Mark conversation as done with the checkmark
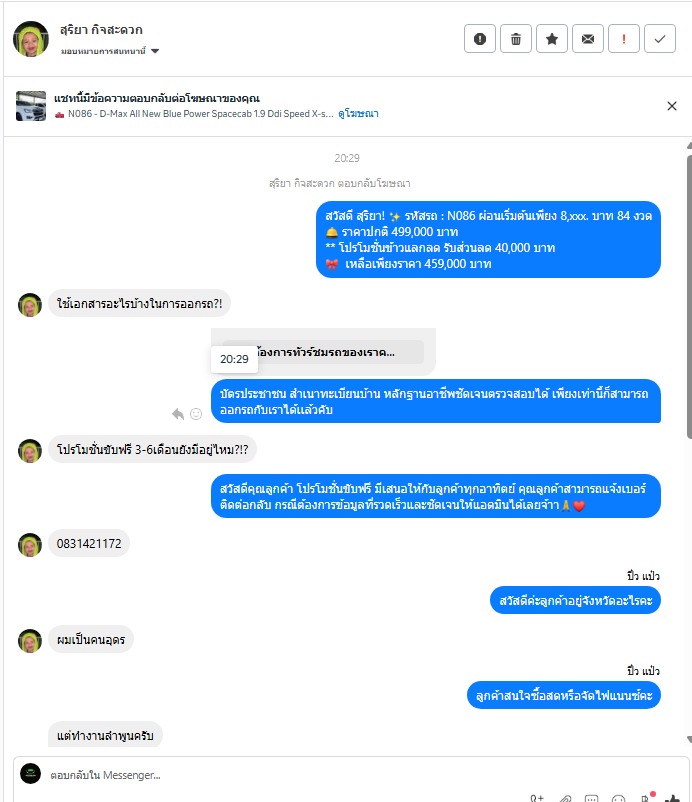Image resolution: width=692 pixels, height=802 pixels. click(660, 39)
